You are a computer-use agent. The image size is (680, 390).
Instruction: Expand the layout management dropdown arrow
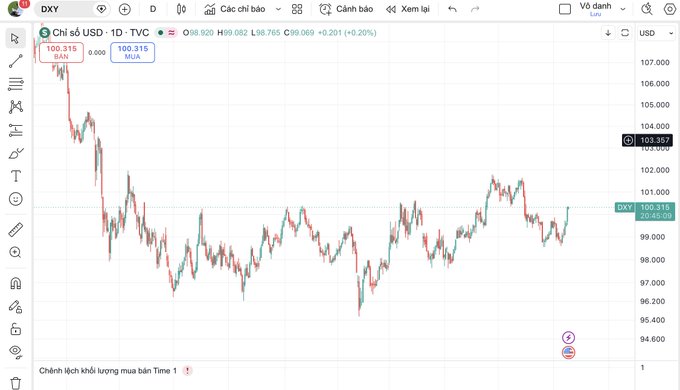click(623, 9)
